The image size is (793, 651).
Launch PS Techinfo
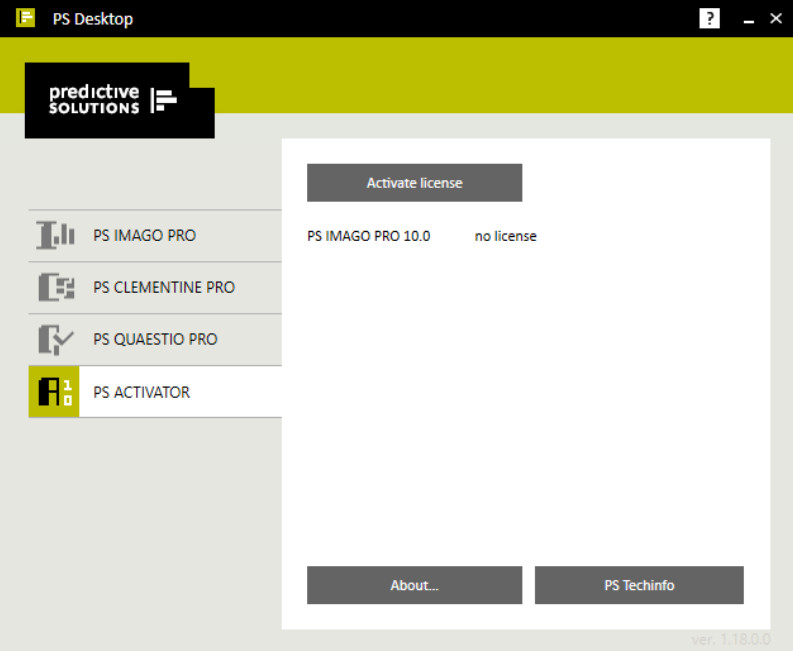[639, 585]
